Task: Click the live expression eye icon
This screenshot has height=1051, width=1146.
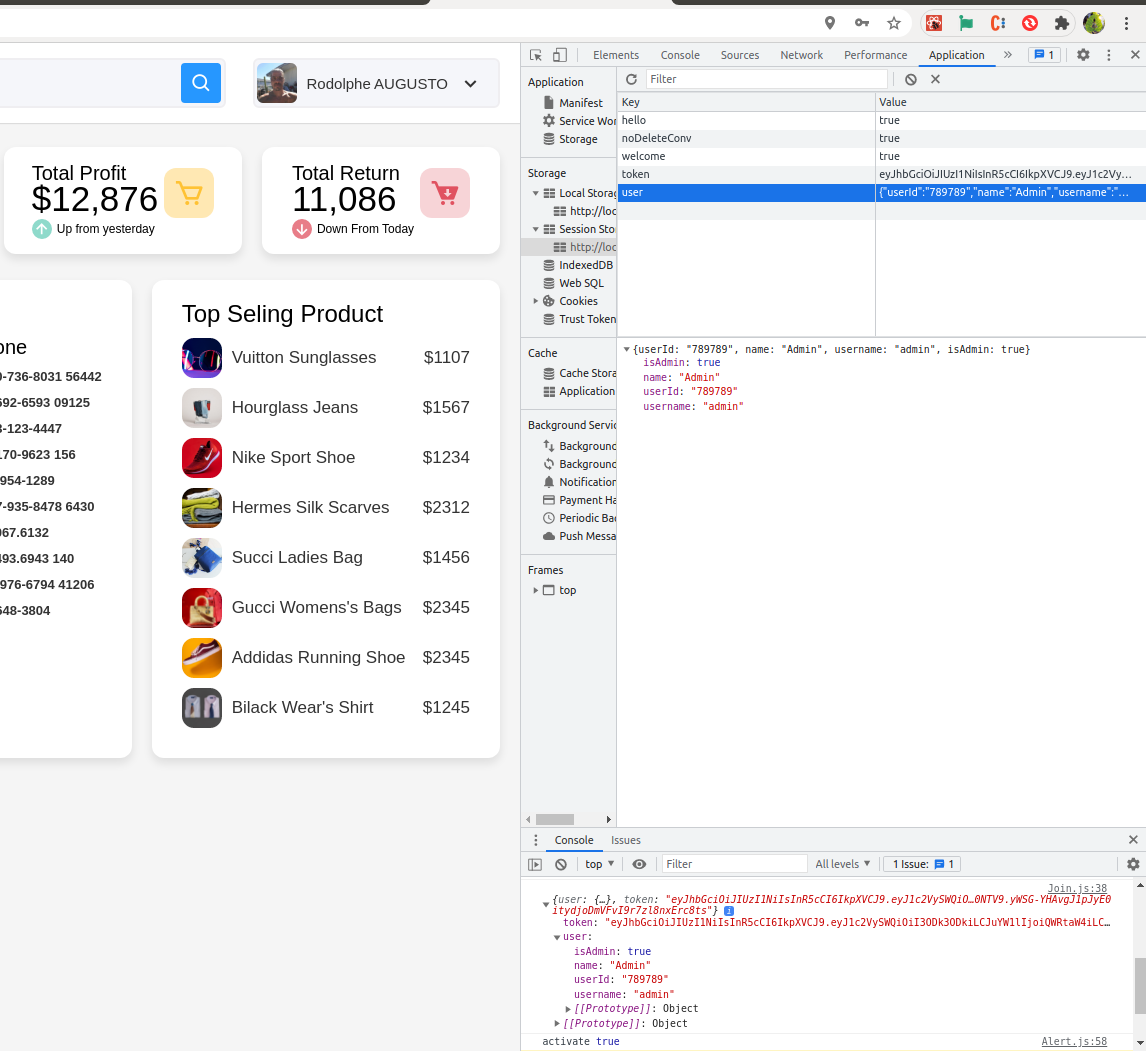Action: click(639, 864)
